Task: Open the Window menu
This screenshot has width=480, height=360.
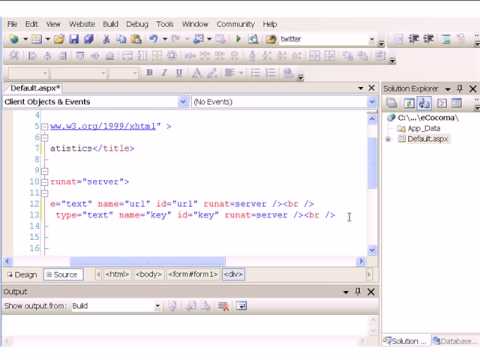Action: coord(195,24)
